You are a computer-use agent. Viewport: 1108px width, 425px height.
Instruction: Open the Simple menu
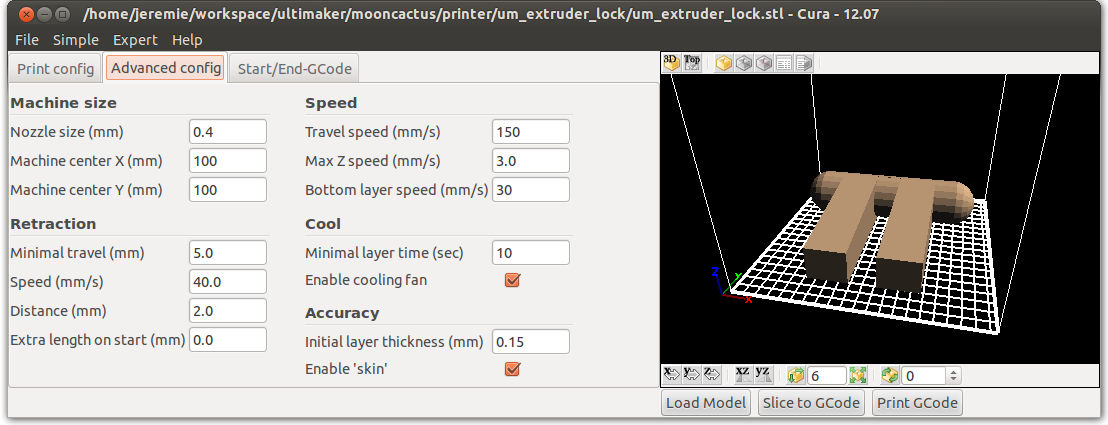point(76,40)
